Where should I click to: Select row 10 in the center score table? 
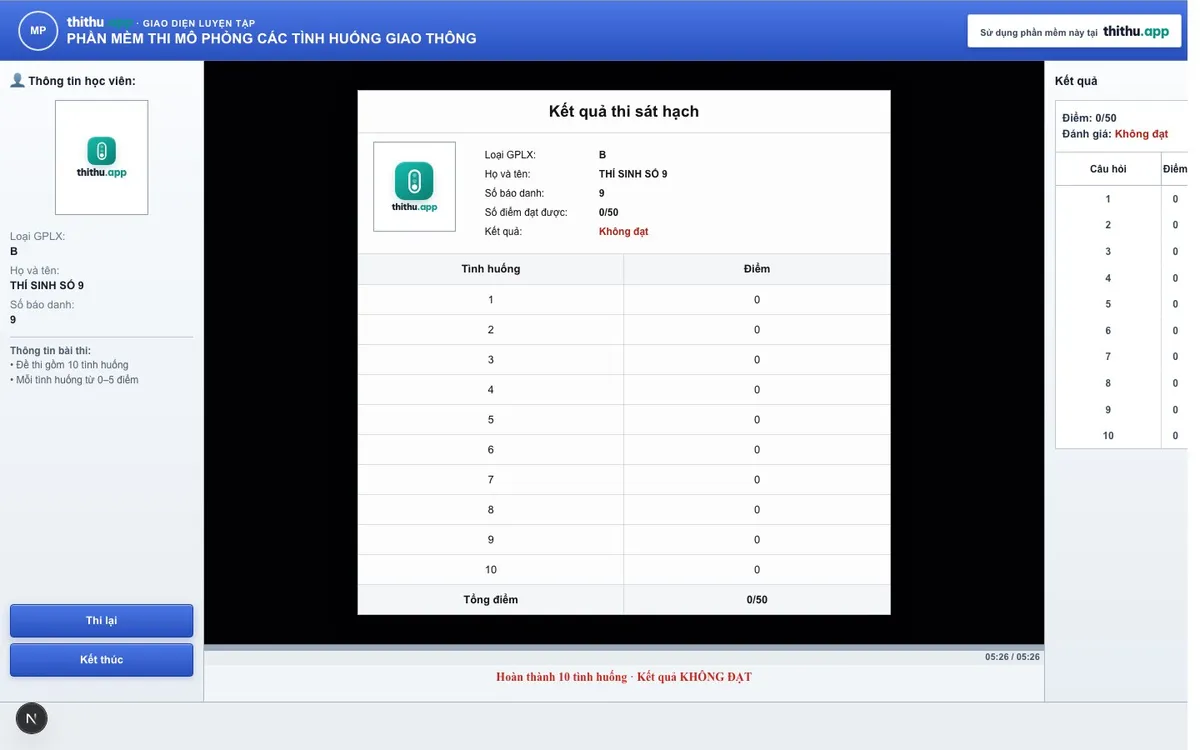(x=624, y=570)
